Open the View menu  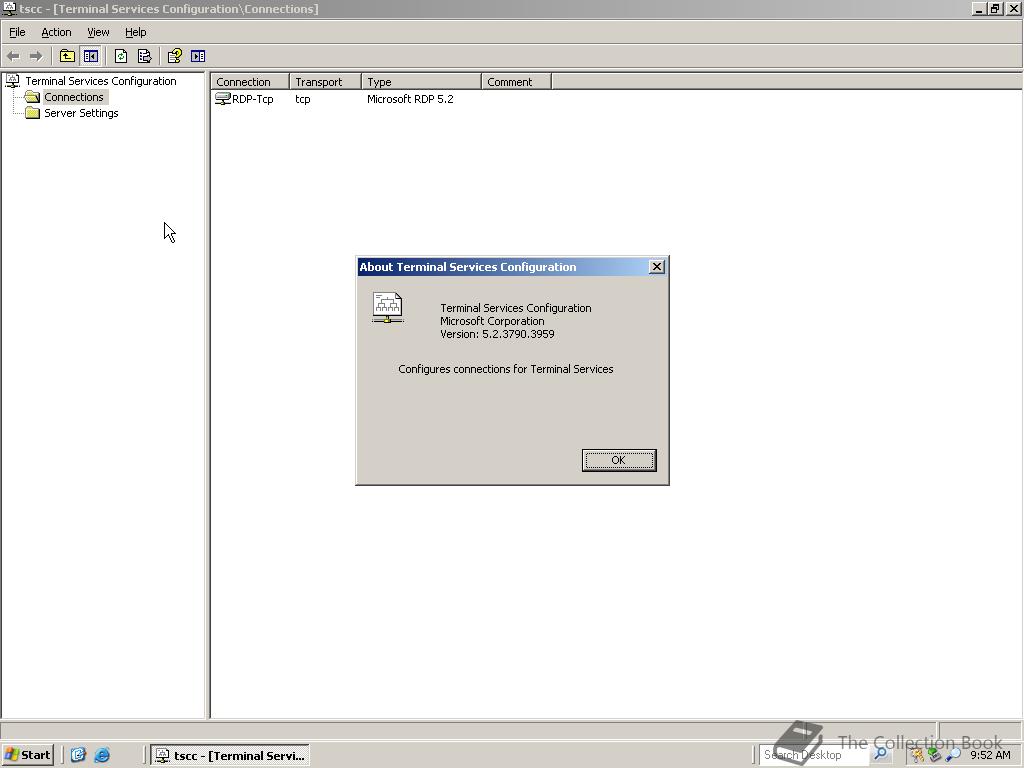(98, 32)
